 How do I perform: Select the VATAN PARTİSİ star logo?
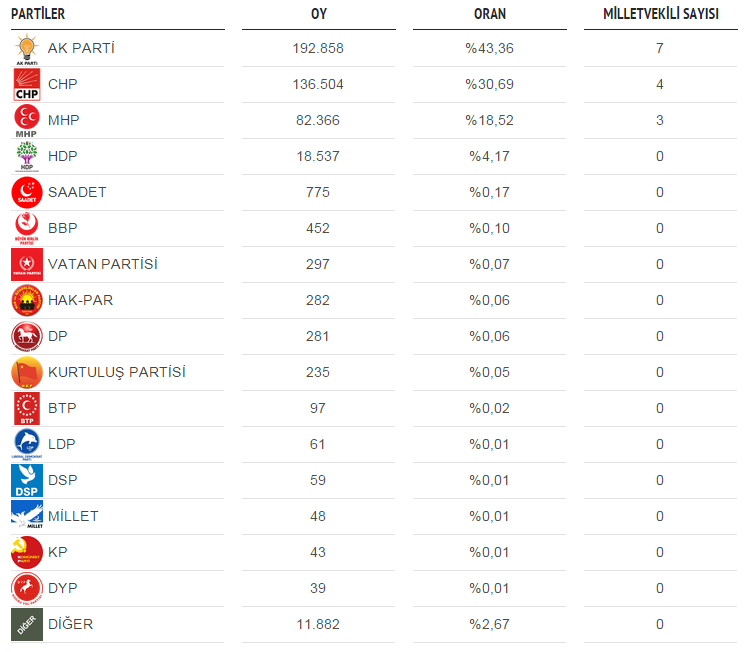pos(27,264)
